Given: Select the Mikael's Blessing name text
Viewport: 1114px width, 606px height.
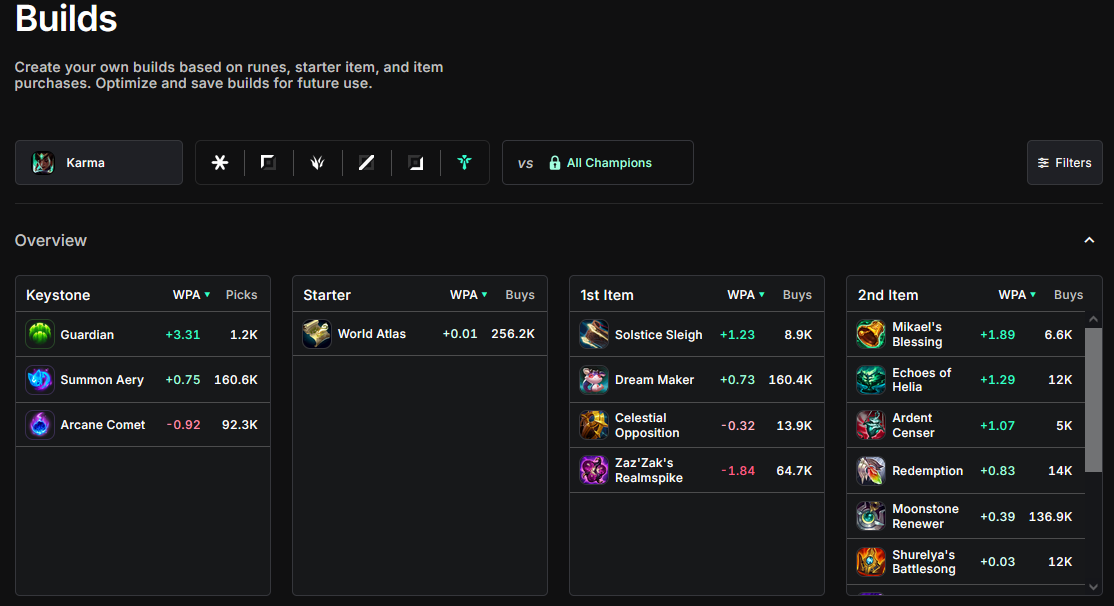Looking at the screenshot, I should pyautogui.click(x=917, y=335).
